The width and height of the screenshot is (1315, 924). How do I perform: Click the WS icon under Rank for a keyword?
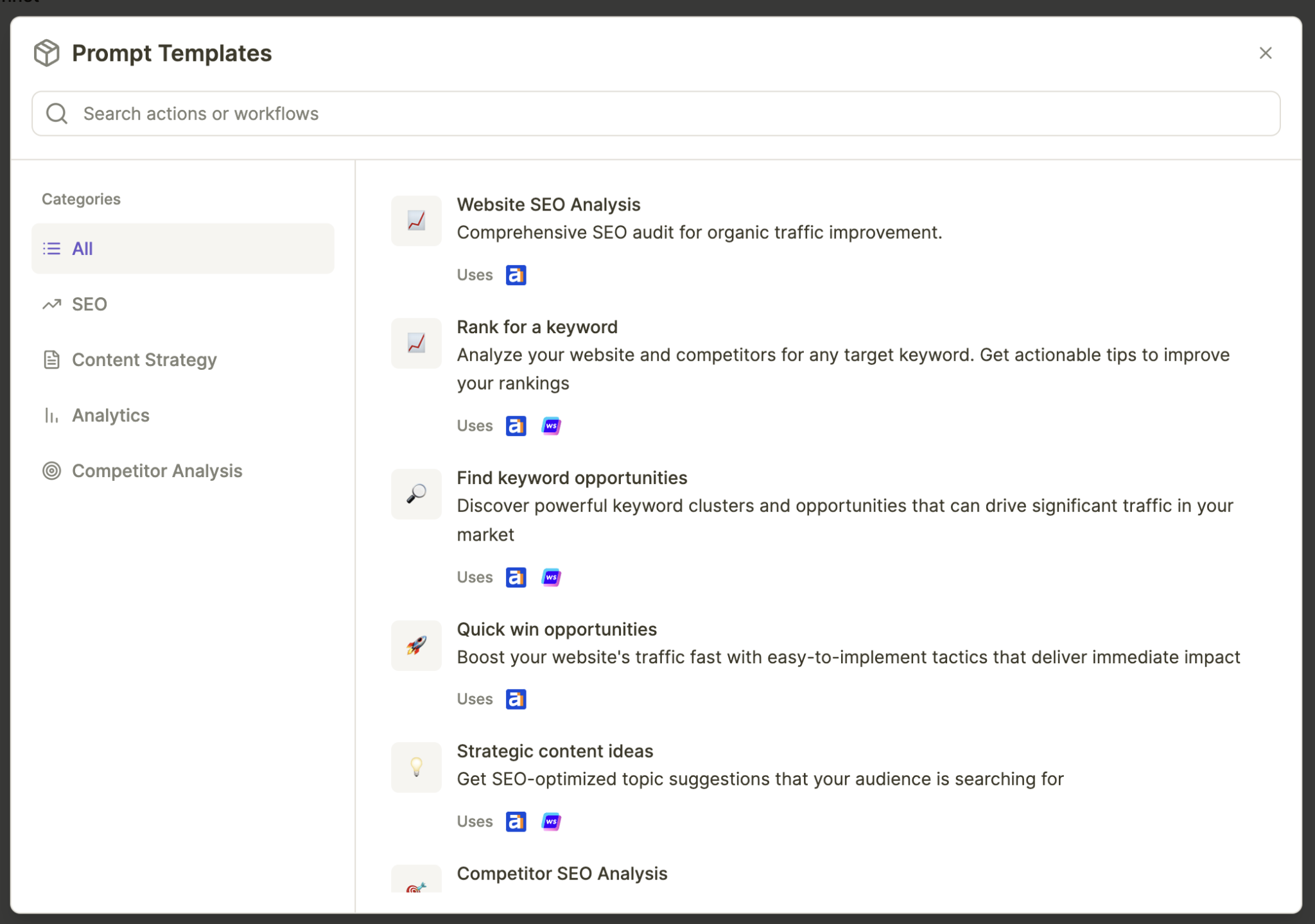[551, 425]
